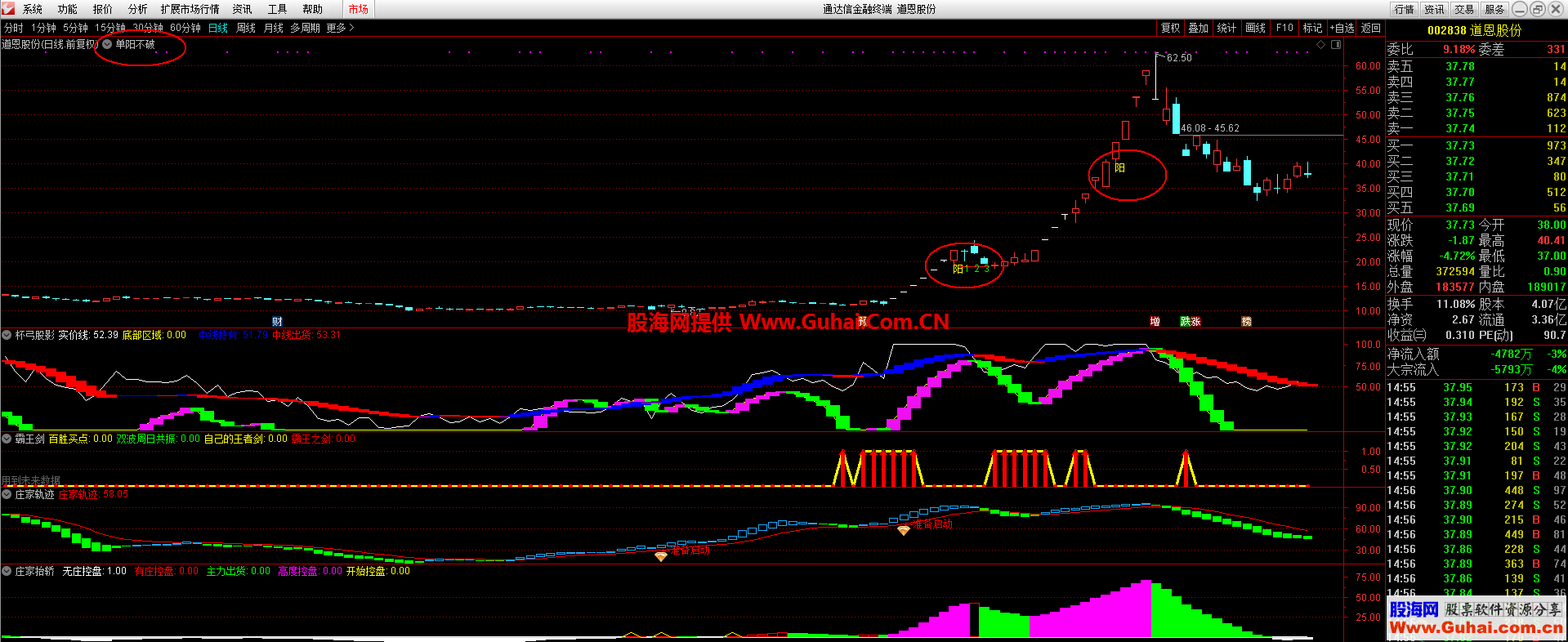Open the 分析 menu
The width and height of the screenshot is (1568, 642).
click(138, 9)
